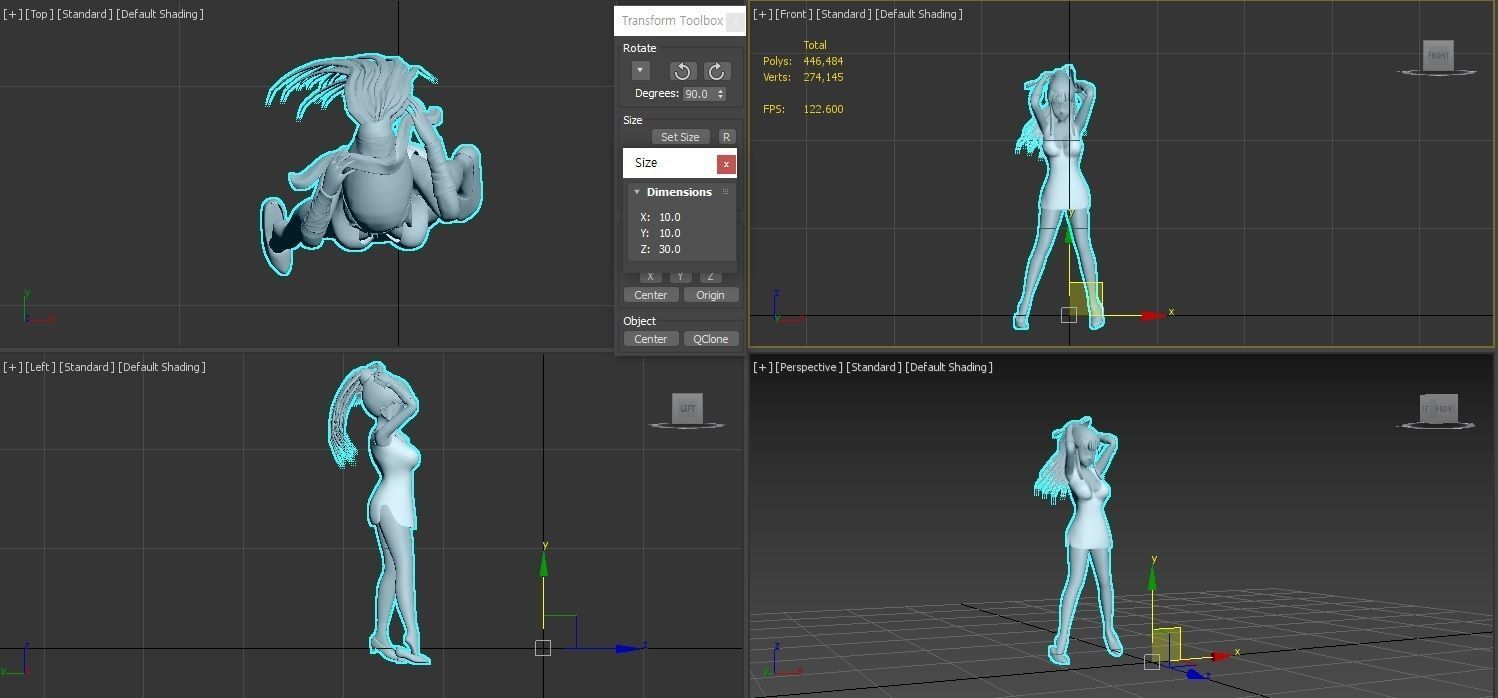Open [+] menu in Front viewport

coord(762,14)
